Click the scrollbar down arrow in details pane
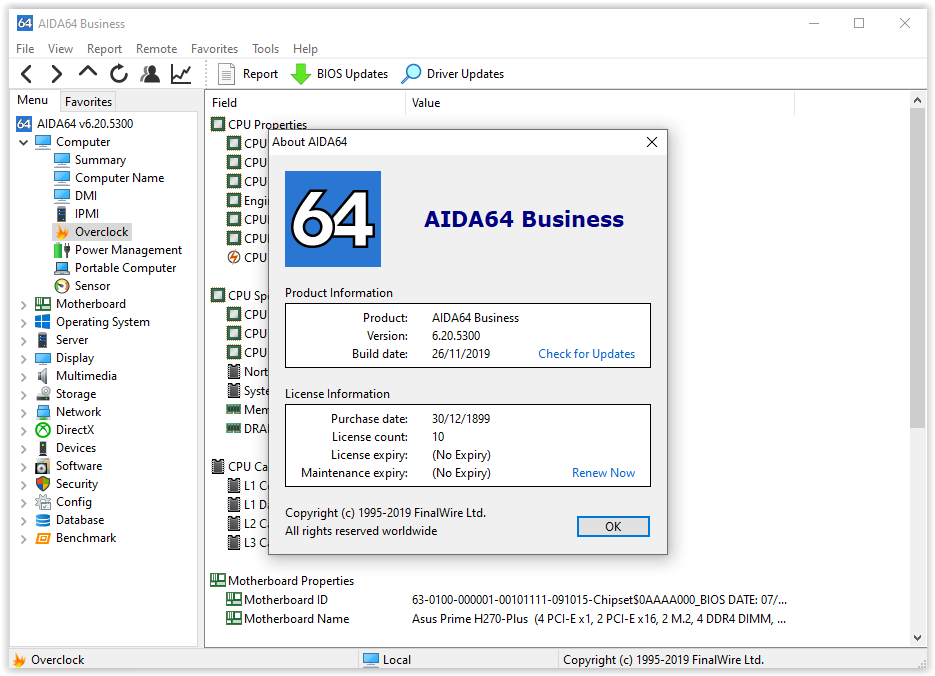Screen dimensions: 935x676 pyautogui.click(x=917, y=637)
